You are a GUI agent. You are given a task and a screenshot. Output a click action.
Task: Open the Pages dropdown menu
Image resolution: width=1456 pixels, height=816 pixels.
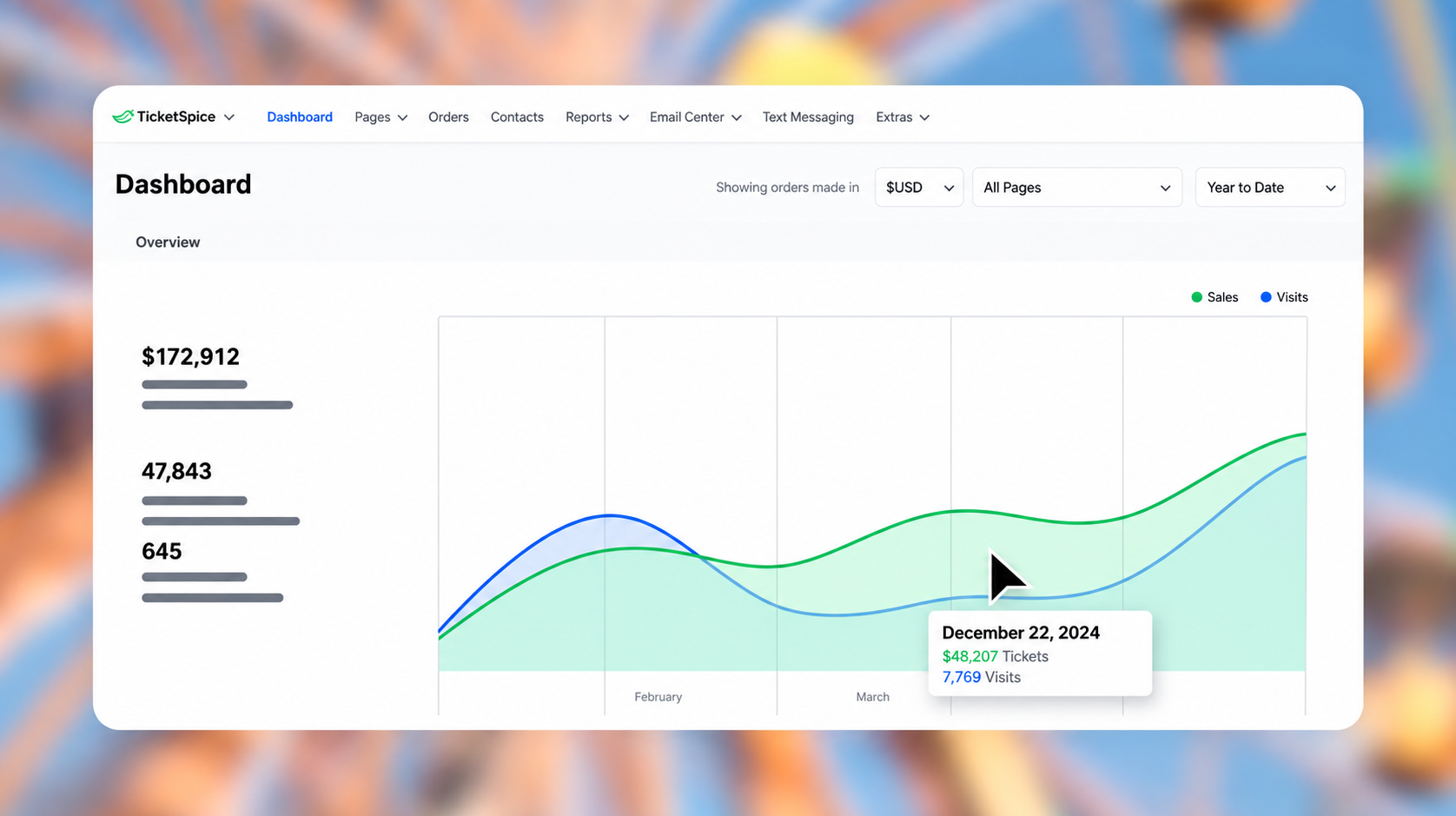[x=381, y=117]
